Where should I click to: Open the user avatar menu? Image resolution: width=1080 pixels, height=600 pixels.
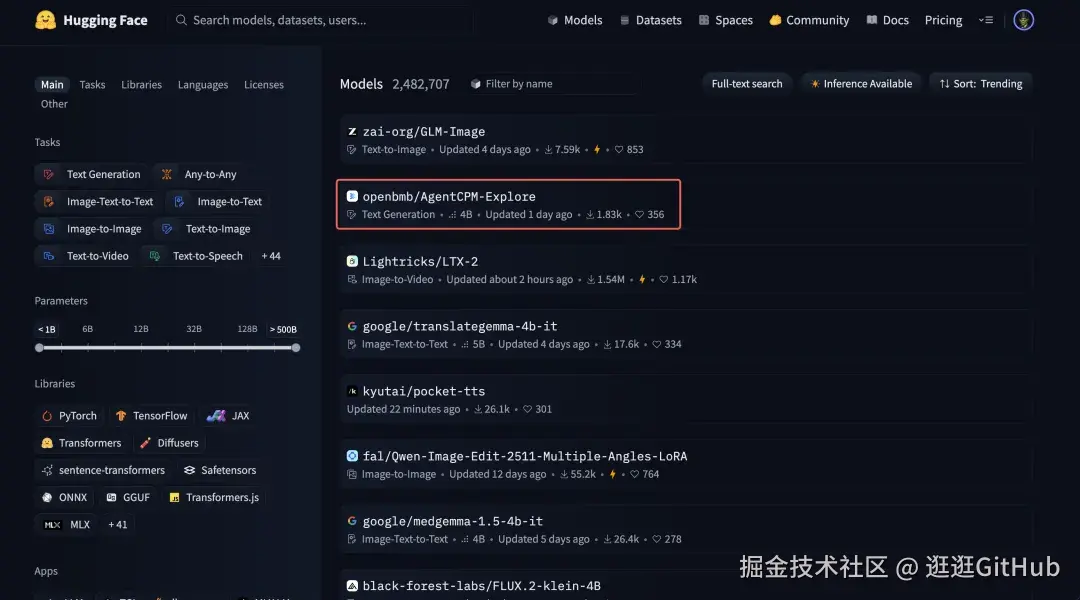click(1023, 20)
